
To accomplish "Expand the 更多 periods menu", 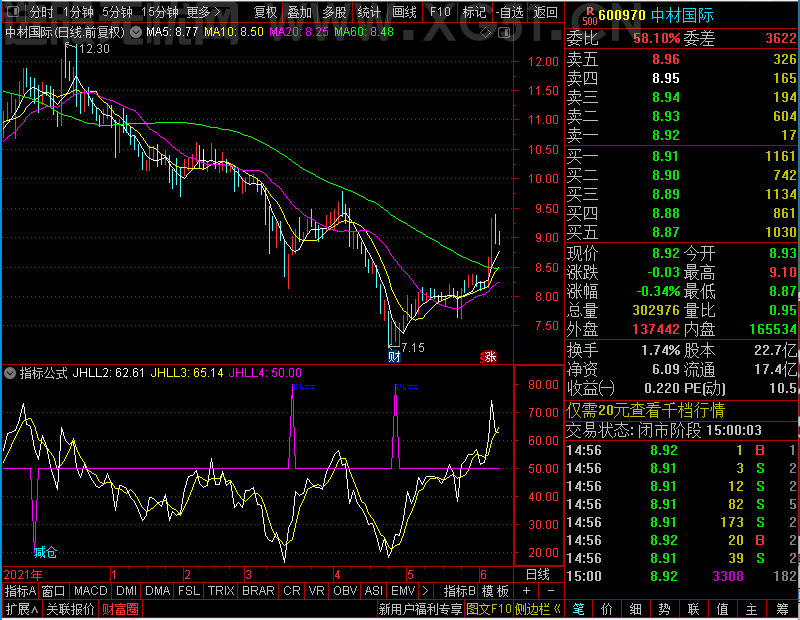I will coord(203,12).
